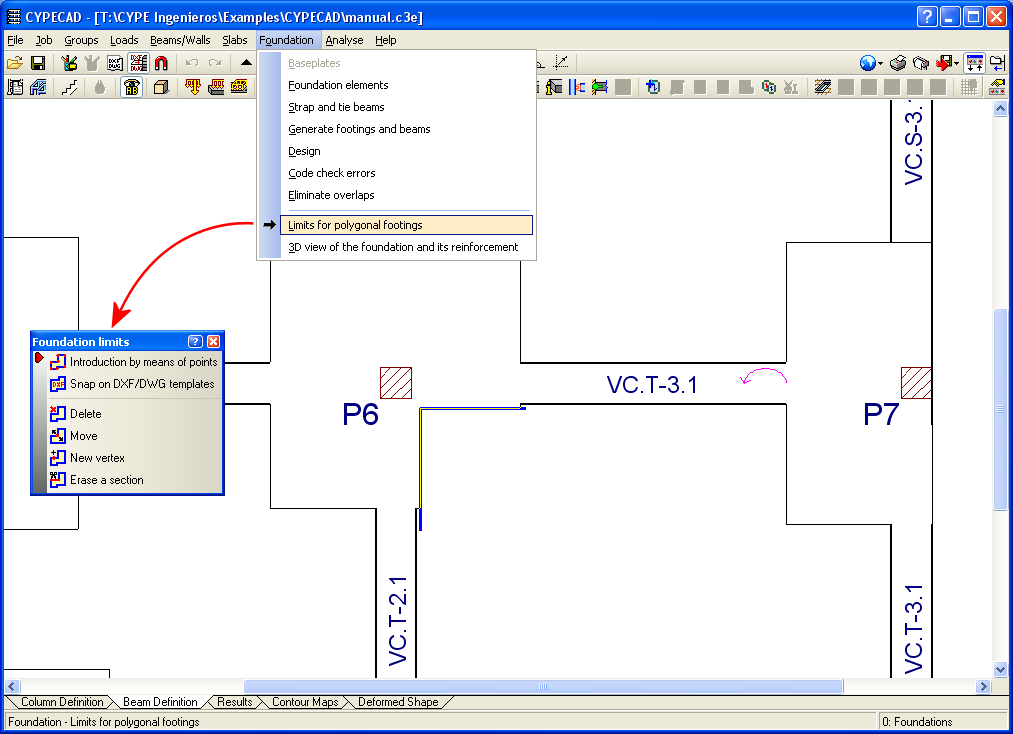The height and width of the screenshot is (734, 1013).
Task: Click the beam information icon
Action: (554, 87)
